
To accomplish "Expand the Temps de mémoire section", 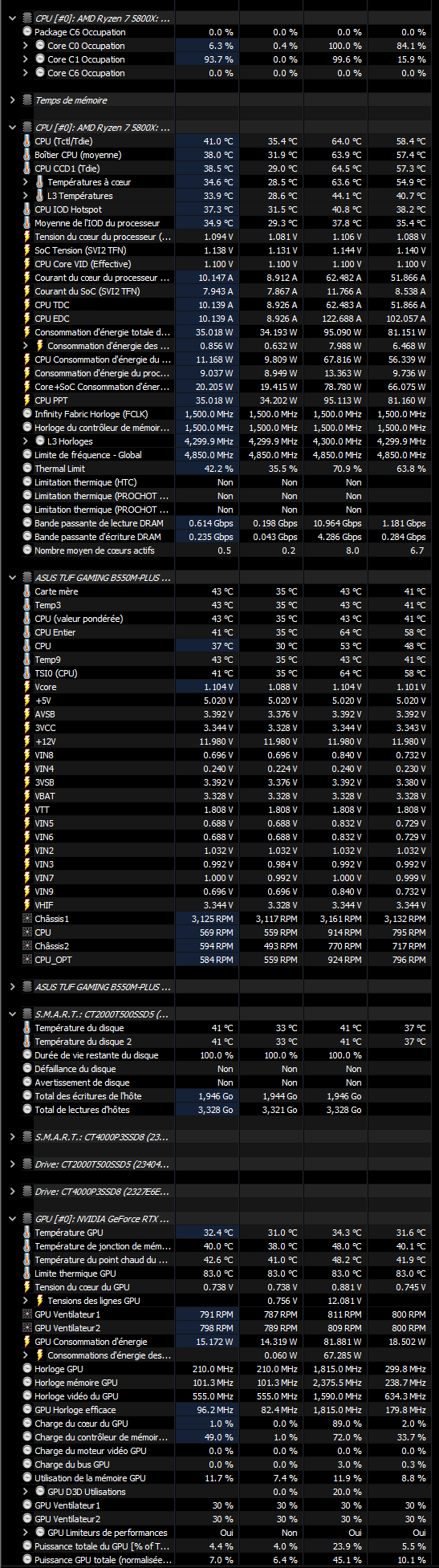I will [12, 100].
